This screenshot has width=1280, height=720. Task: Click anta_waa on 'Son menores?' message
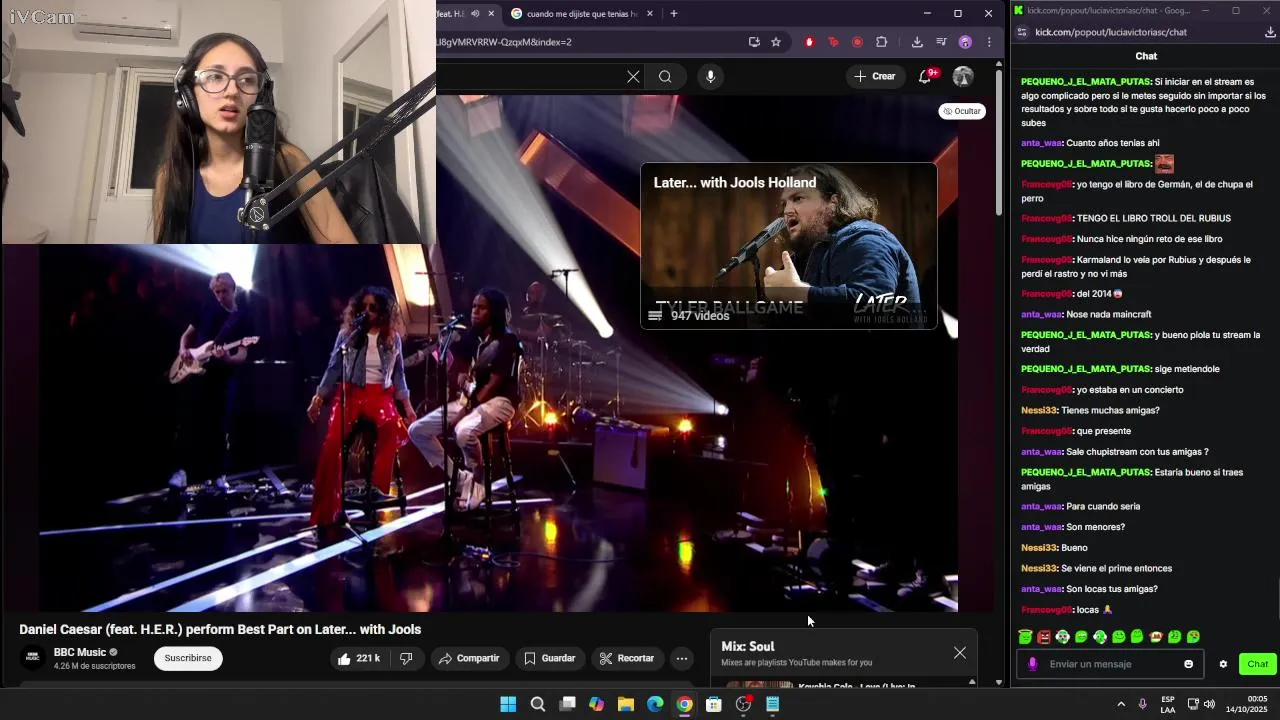[x=1041, y=527]
